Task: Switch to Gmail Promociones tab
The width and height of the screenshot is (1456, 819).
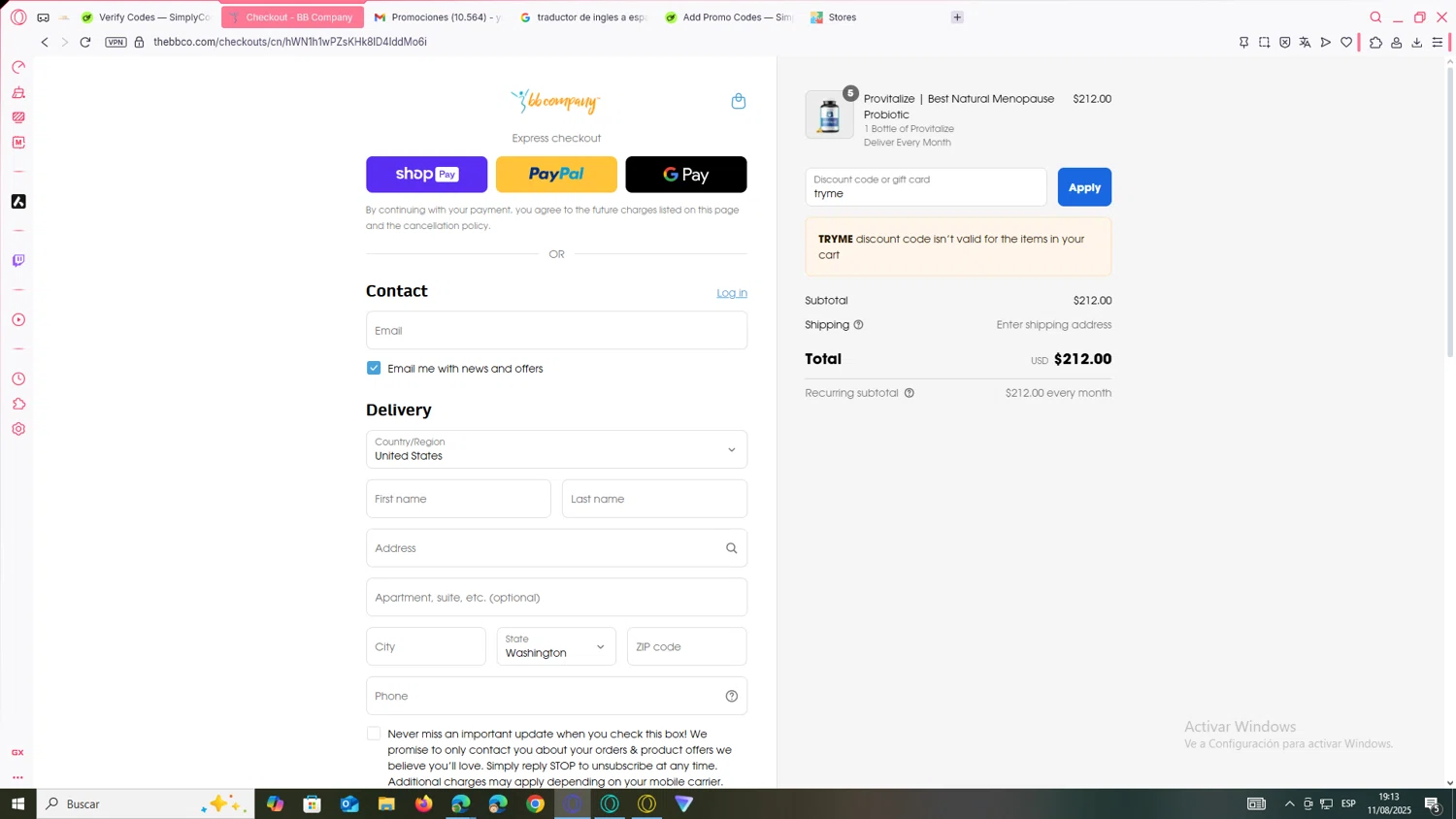Action: point(438,17)
